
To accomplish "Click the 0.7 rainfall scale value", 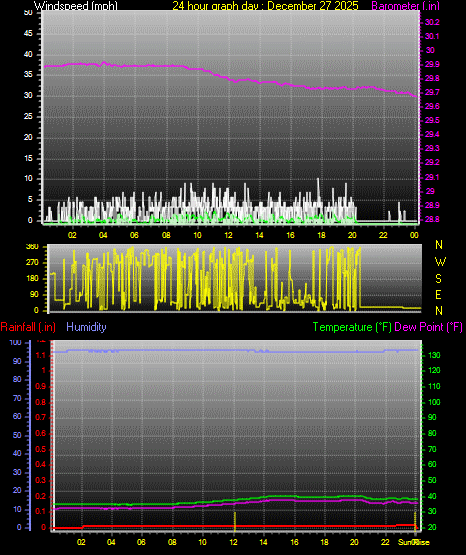I will tap(41, 418).
